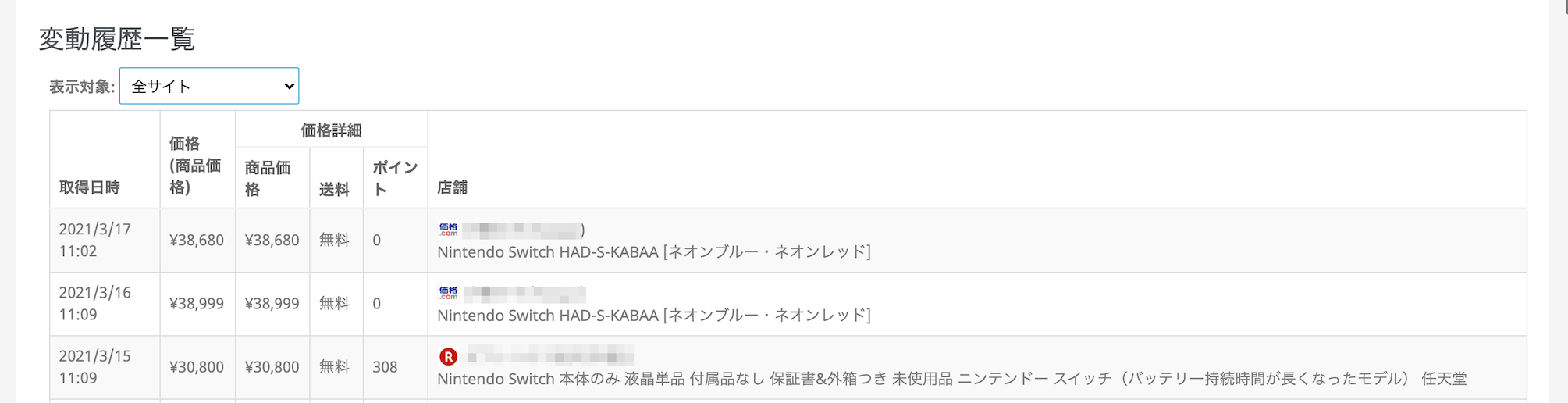Click the 価格(商品価格) column header
This screenshot has width=1568, height=403.
[195, 165]
